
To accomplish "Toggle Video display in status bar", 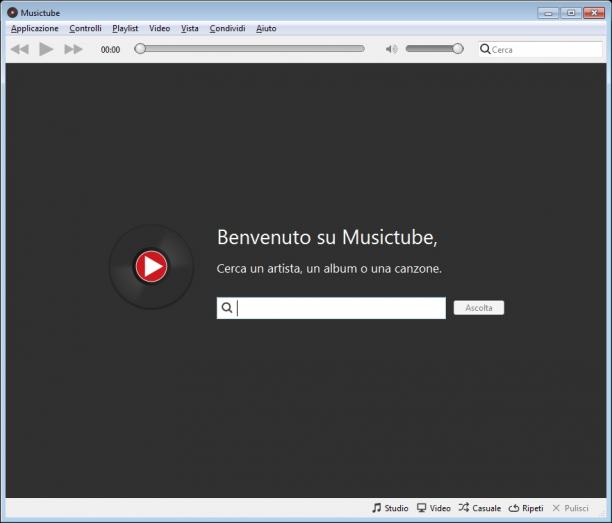I will (434, 508).
